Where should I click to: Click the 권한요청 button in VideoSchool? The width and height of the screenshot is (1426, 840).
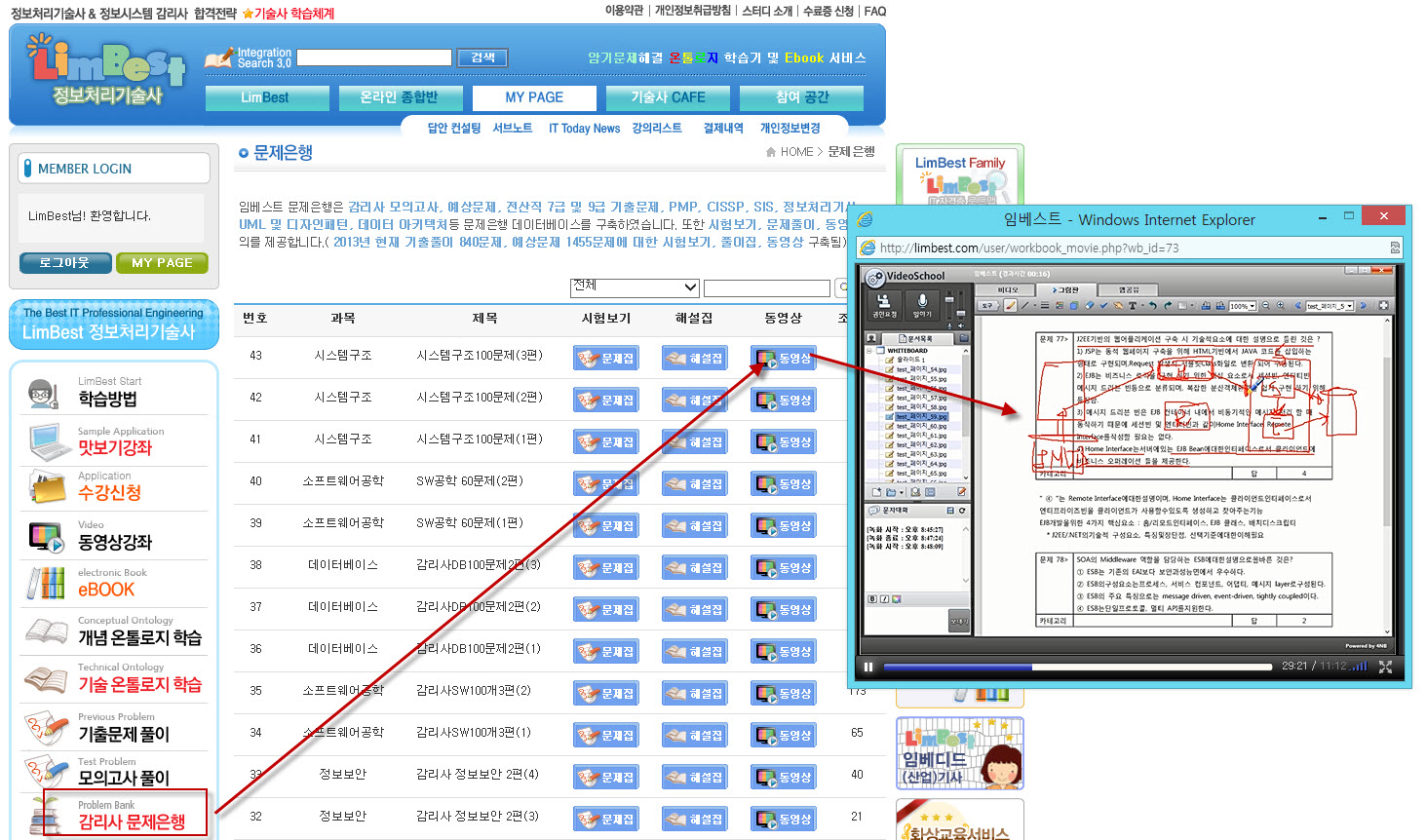tap(884, 305)
